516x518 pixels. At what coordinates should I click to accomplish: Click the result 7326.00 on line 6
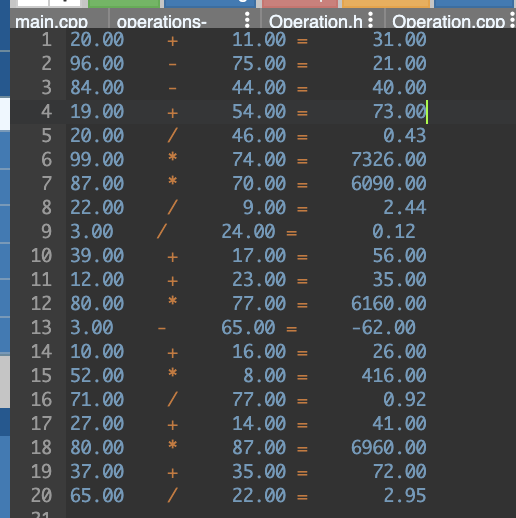click(389, 160)
